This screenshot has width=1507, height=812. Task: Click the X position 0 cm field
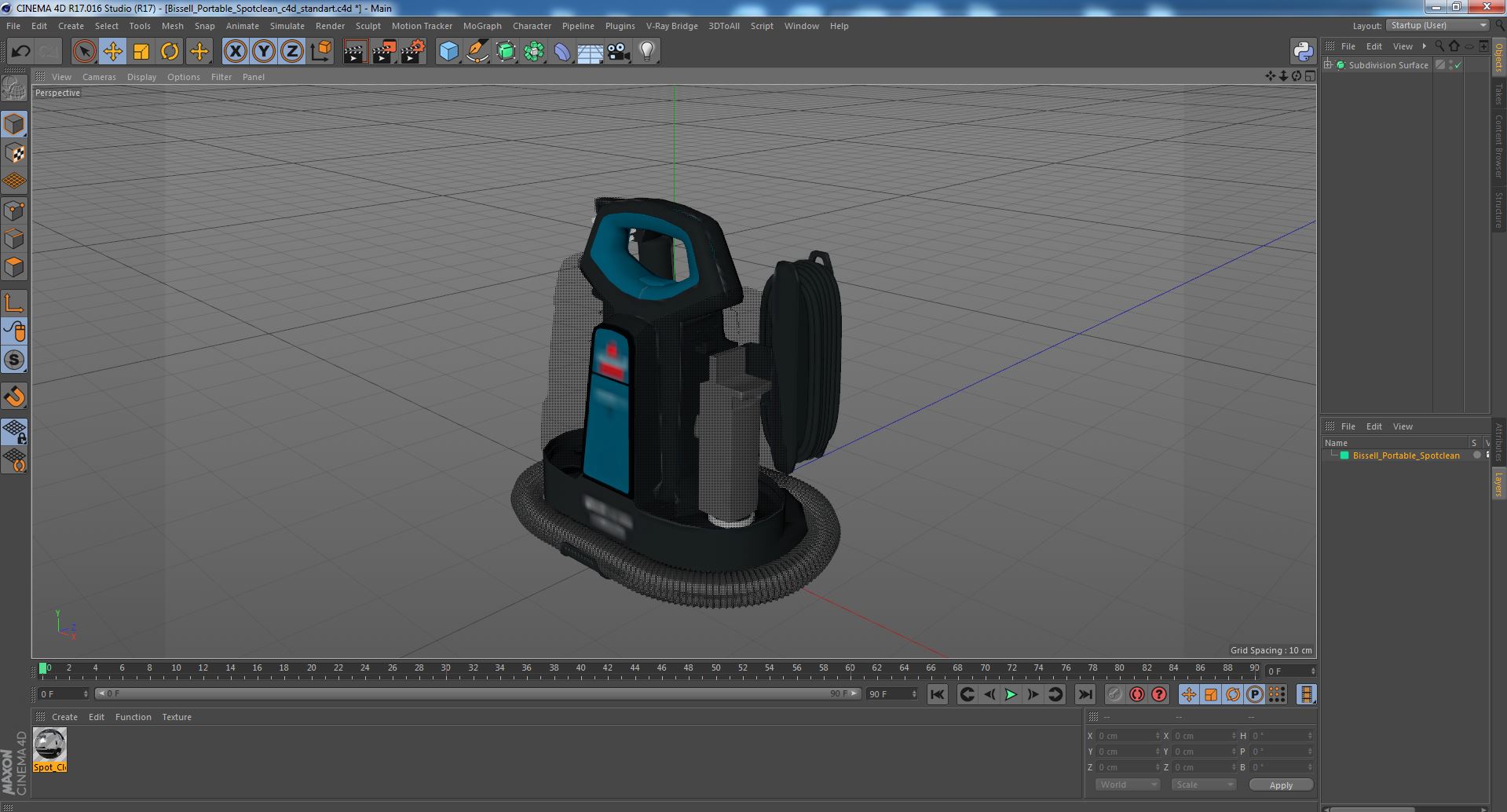point(1128,736)
